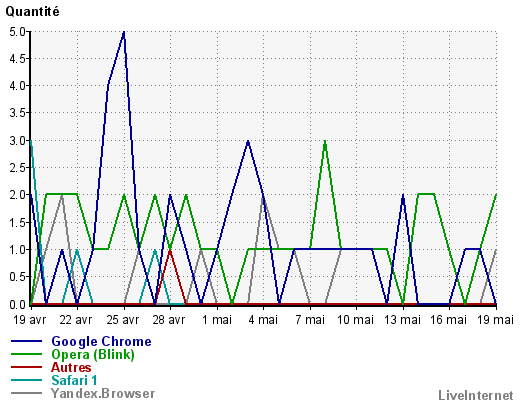Screen dimensions: 520x405
Task: Click the 19 mai date label
Action: [x=495, y=320]
